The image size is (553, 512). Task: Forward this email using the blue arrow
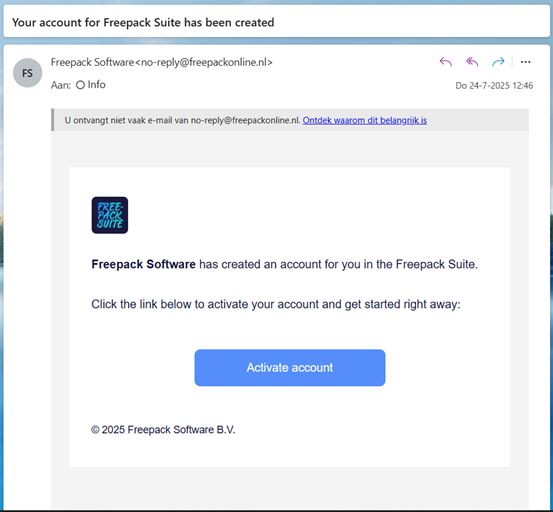coord(498,62)
